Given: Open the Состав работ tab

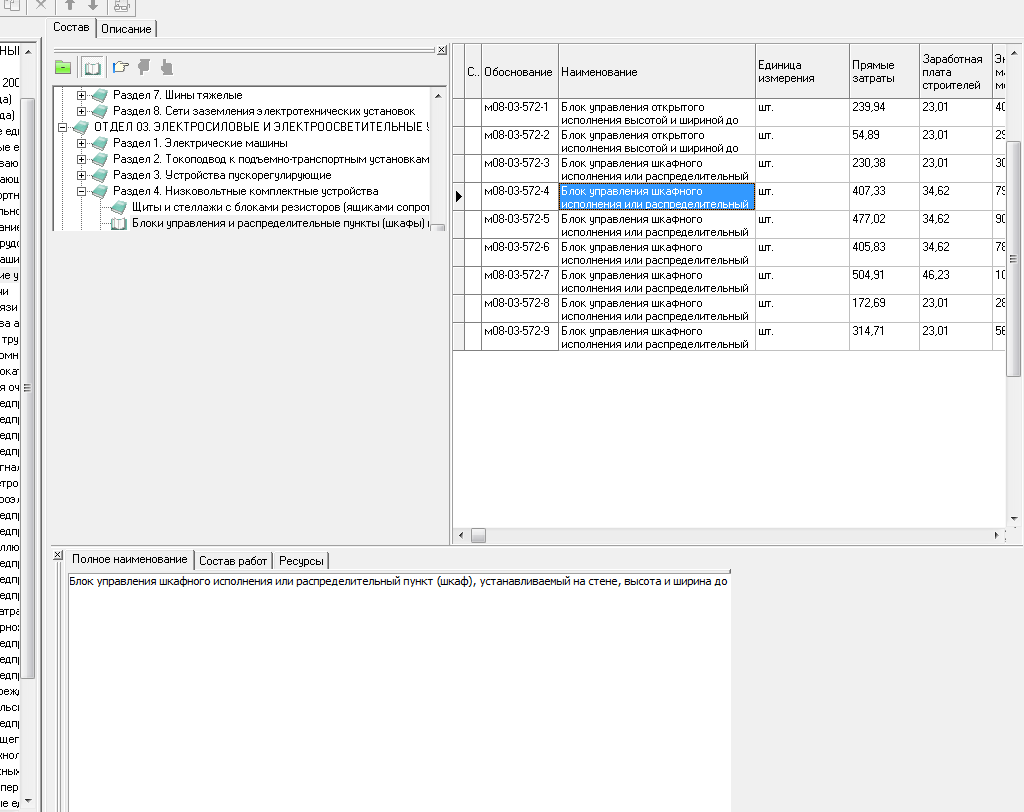Looking at the screenshot, I should tap(233, 561).
